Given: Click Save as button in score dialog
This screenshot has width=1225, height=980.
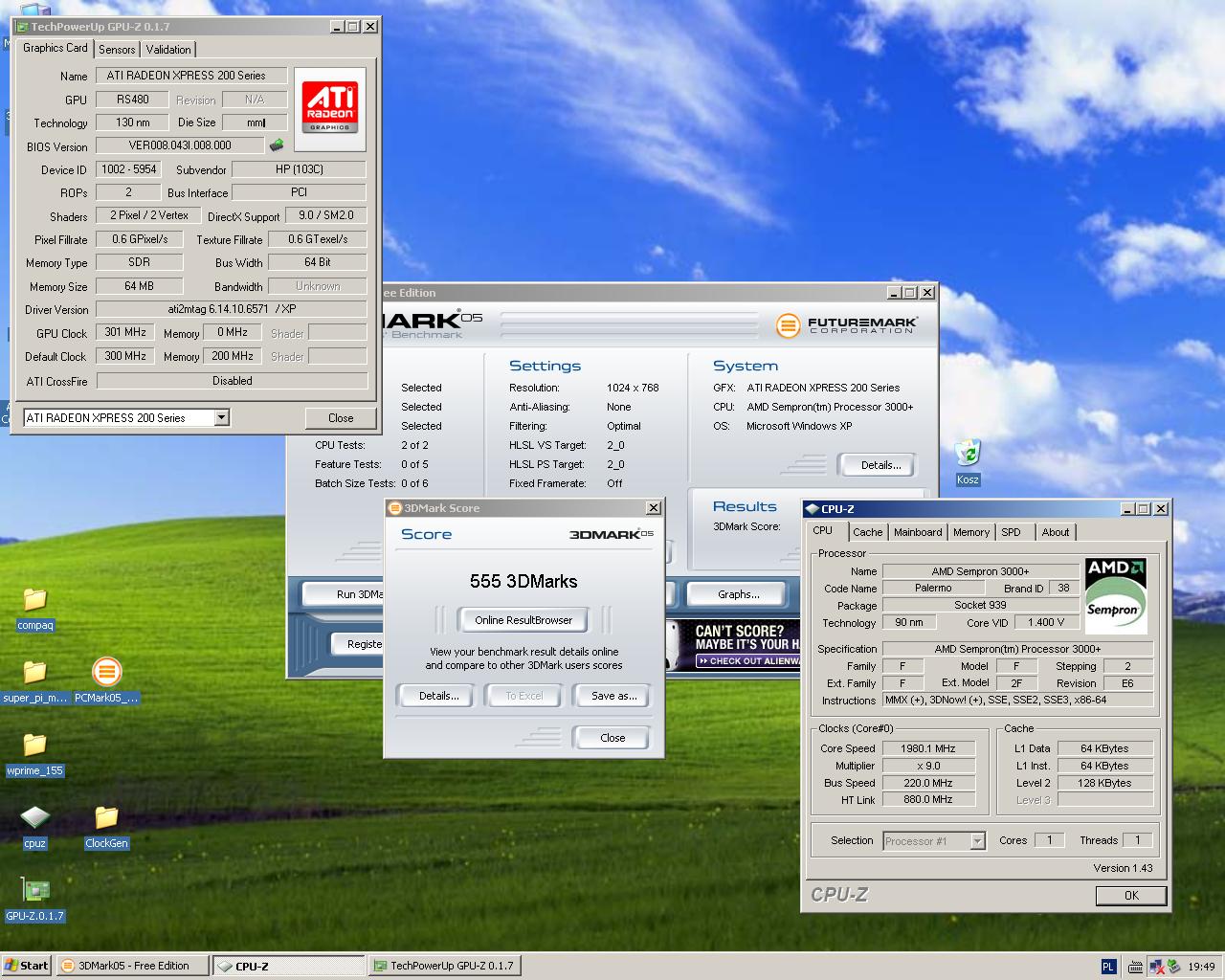Looking at the screenshot, I should point(613,696).
